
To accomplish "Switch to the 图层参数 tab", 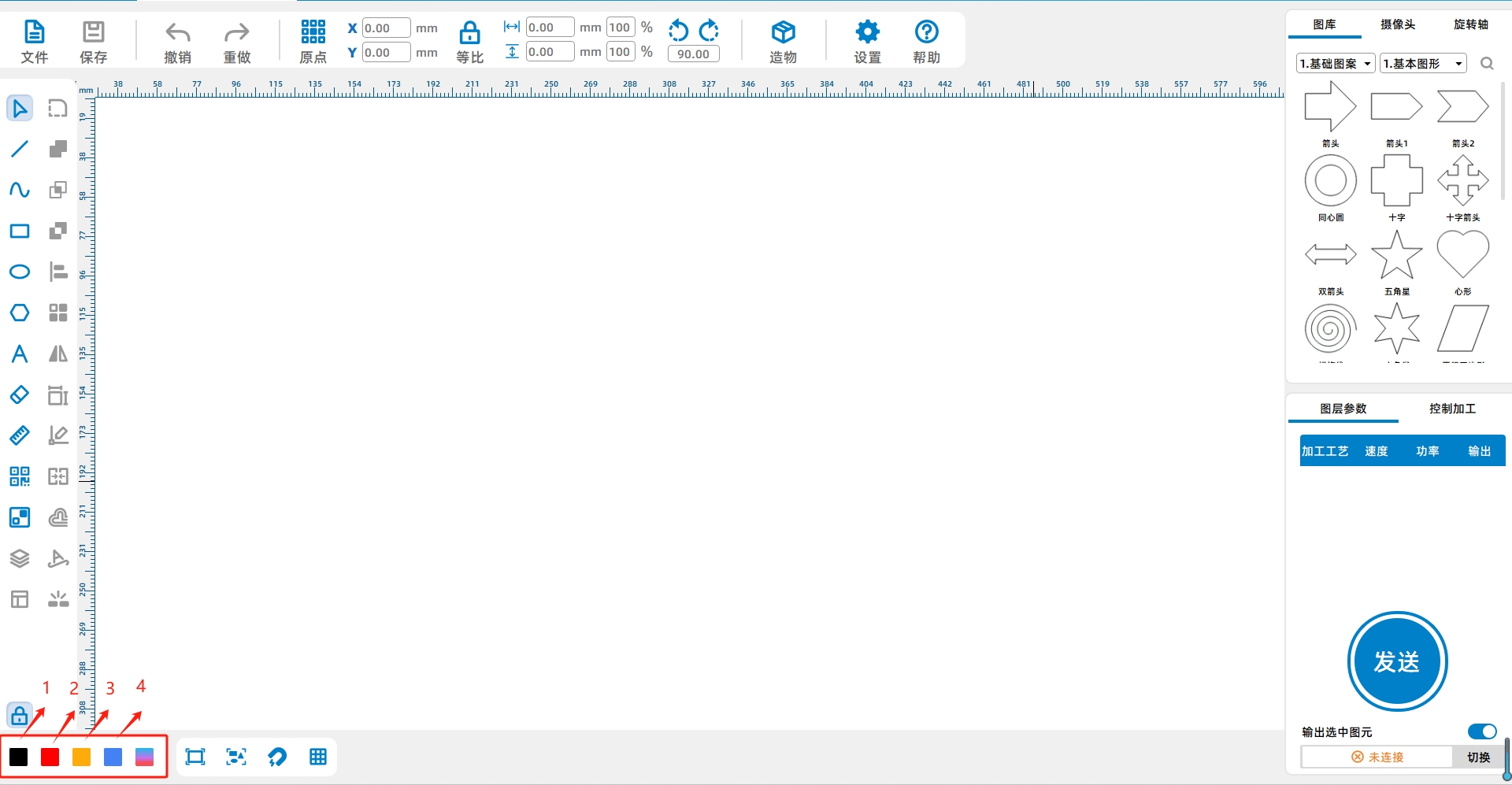I will click(1343, 409).
